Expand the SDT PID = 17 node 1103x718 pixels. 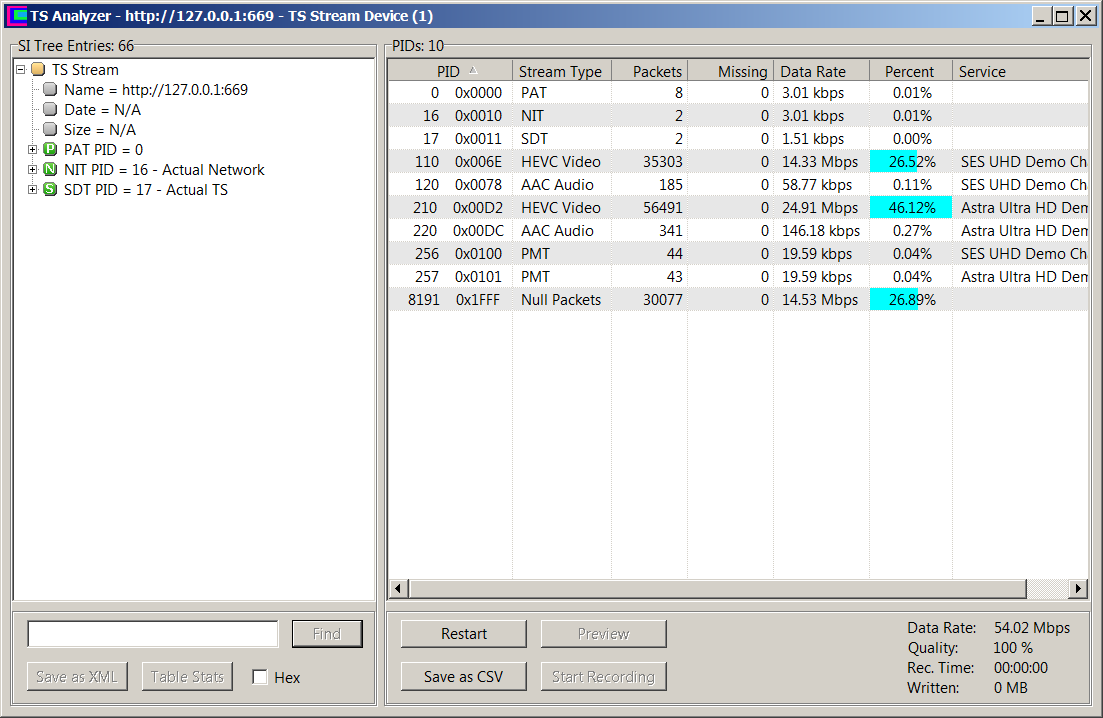[33, 190]
